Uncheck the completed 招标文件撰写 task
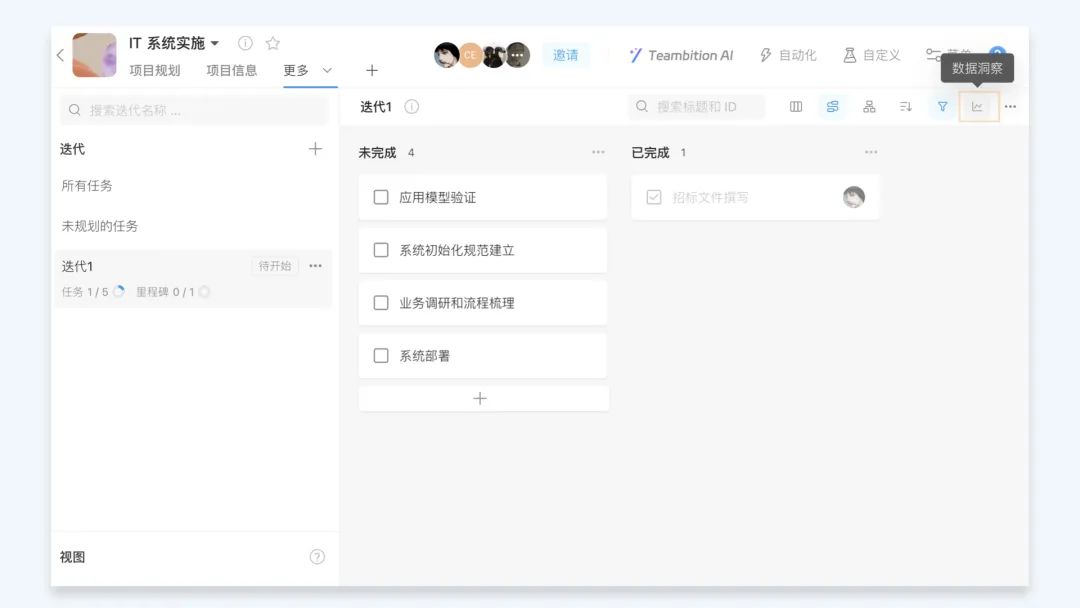The width and height of the screenshot is (1080, 608). [654, 198]
